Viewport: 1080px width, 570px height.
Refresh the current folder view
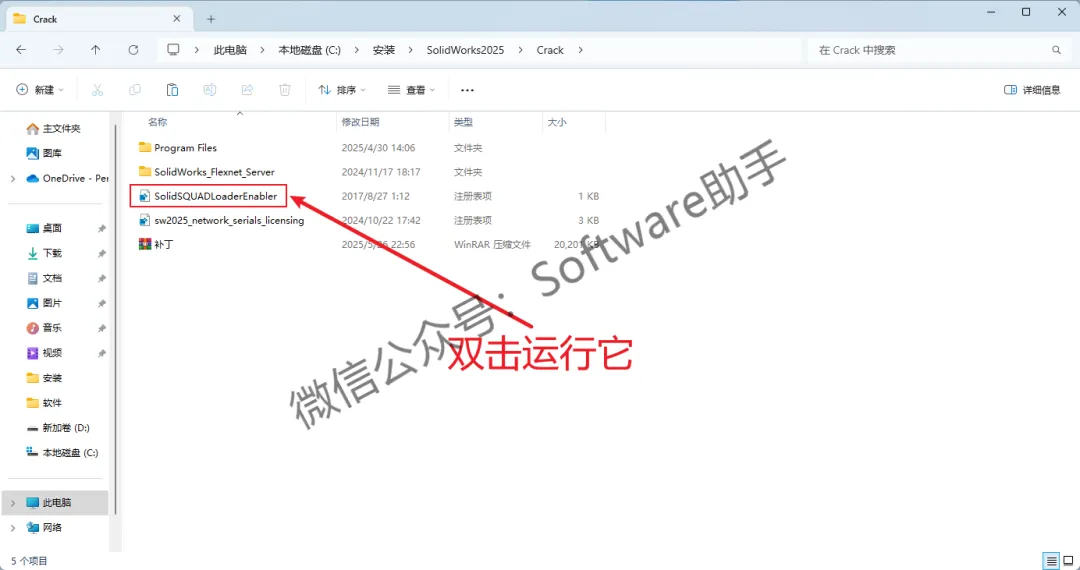pyautogui.click(x=134, y=50)
